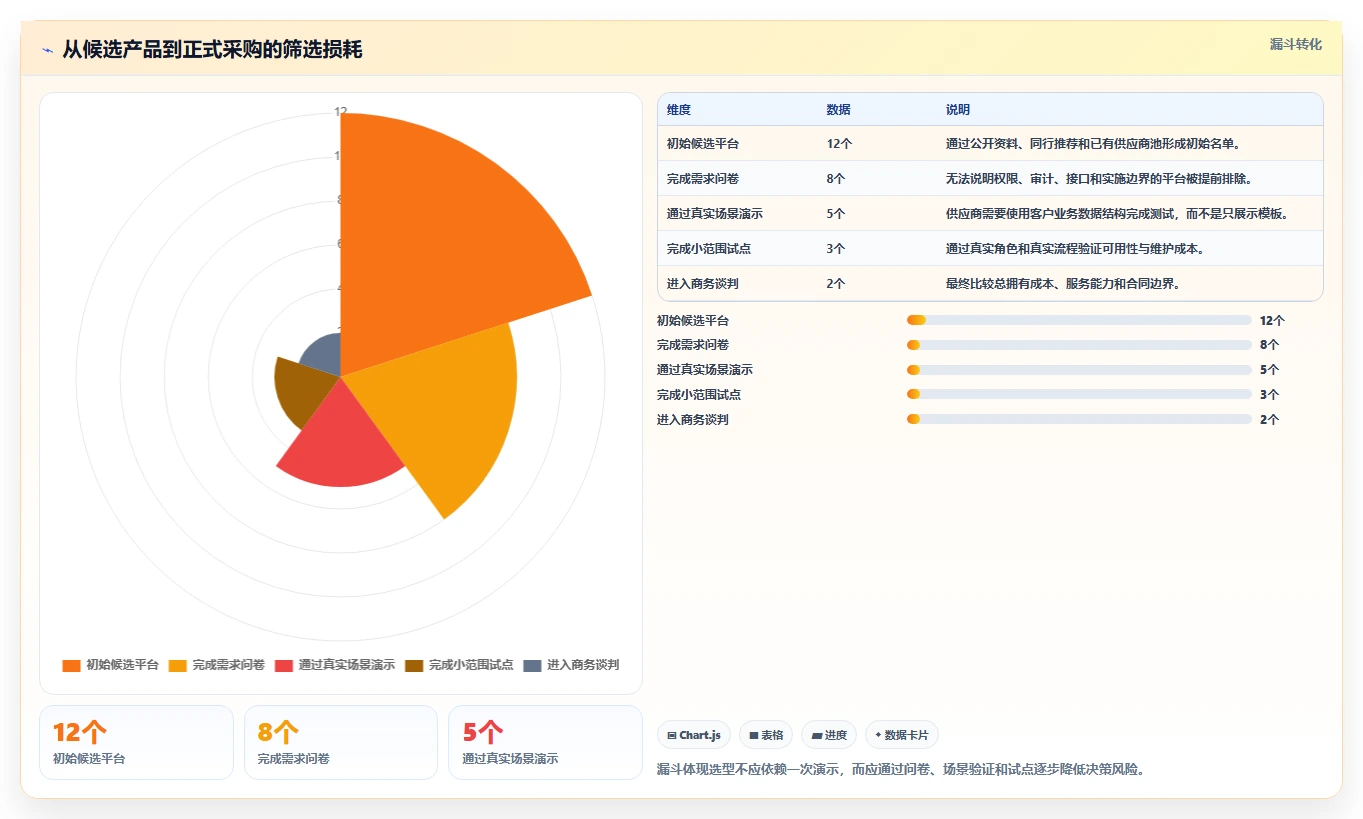
Task: Click the lightning icon beside the title
Action: coord(48,50)
